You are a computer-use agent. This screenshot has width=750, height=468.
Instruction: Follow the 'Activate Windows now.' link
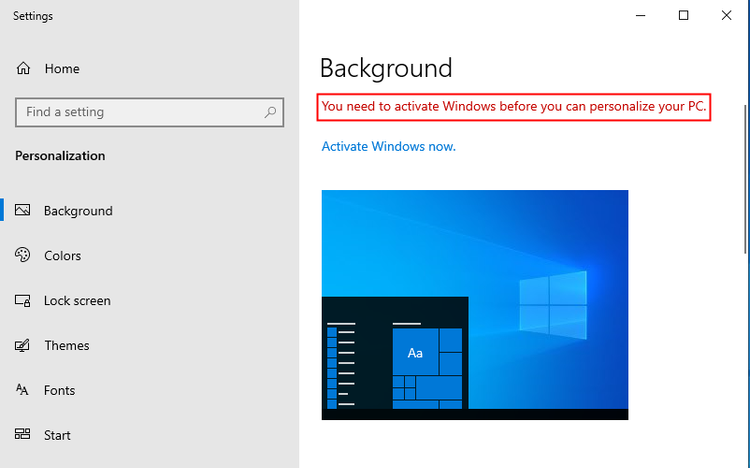(388, 146)
